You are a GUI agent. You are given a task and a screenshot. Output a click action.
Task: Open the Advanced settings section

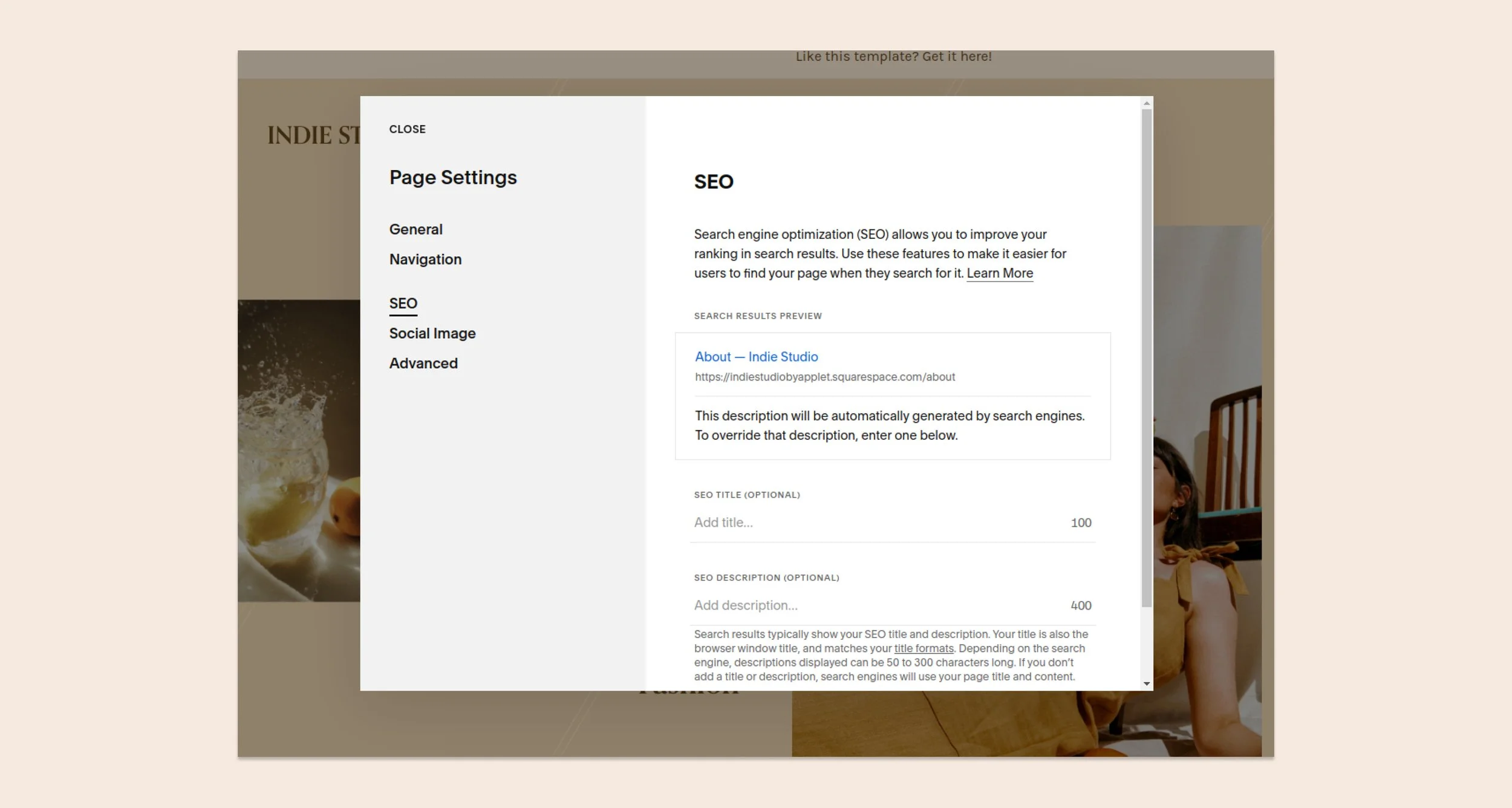[423, 363]
